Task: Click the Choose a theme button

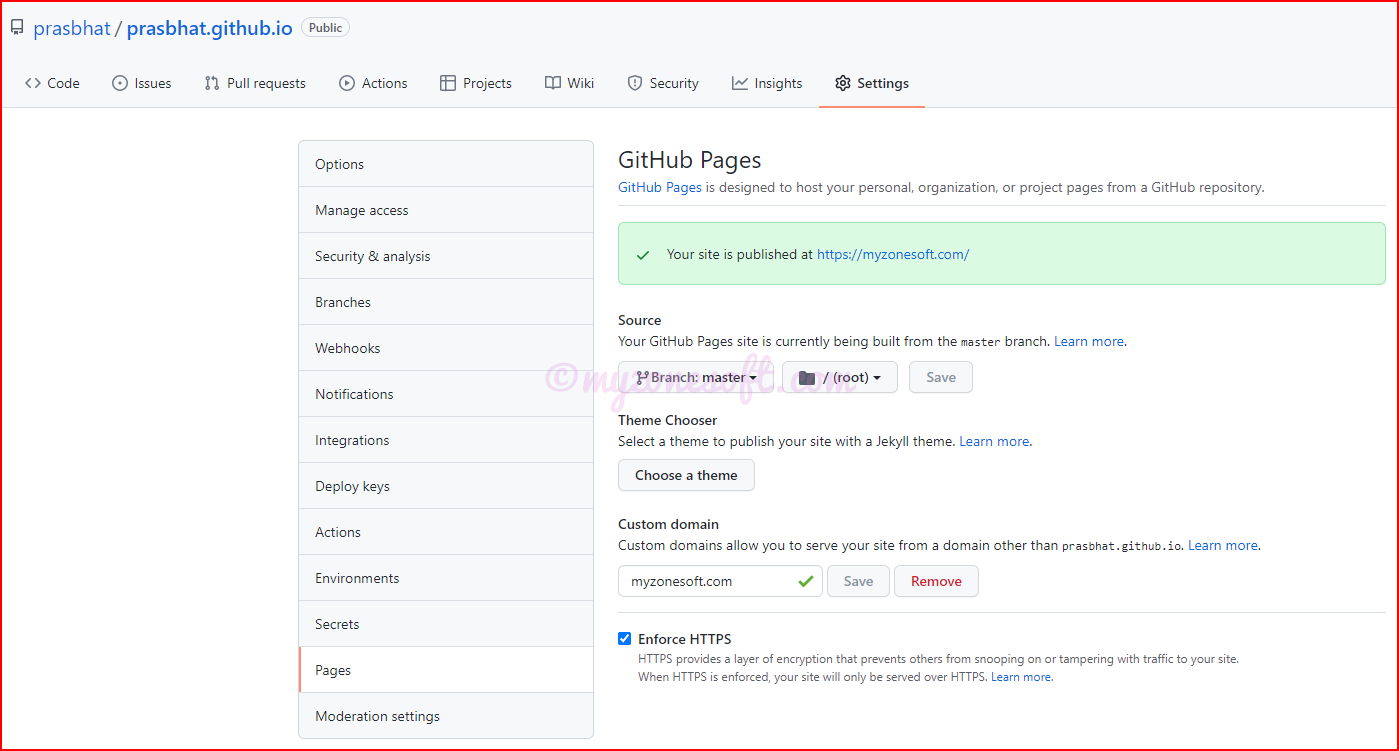Action: pos(686,475)
